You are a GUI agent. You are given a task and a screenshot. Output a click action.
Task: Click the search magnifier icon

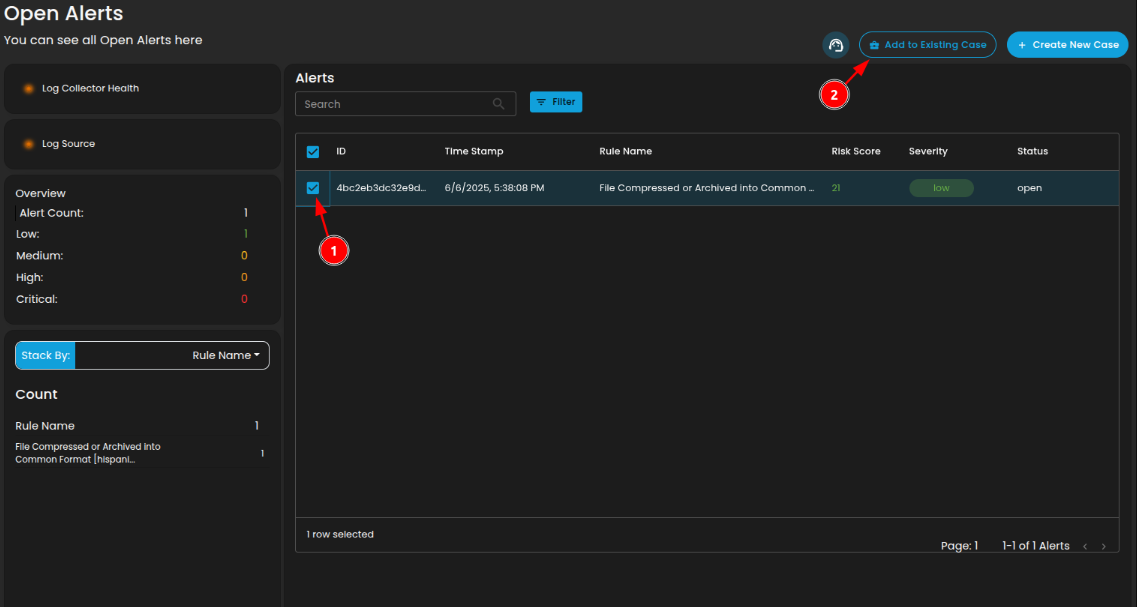point(499,104)
